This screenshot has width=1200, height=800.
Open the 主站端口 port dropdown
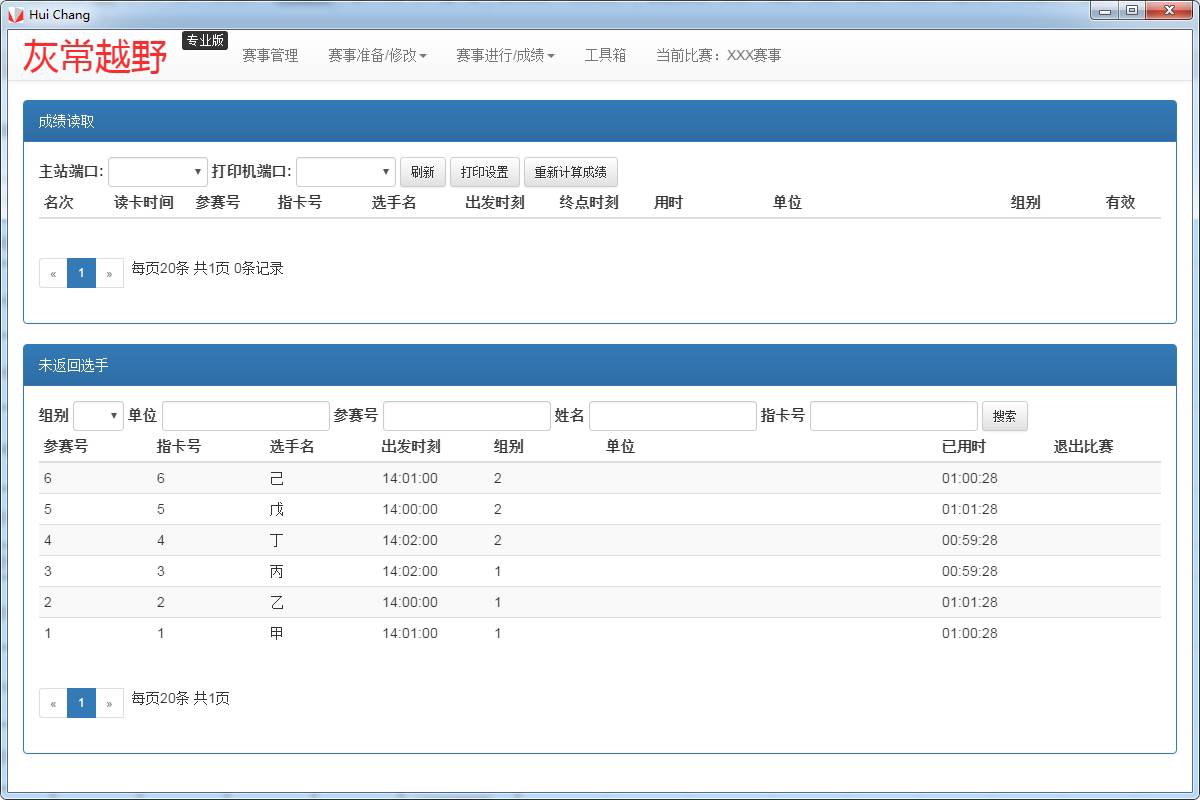pyautogui.click(x=158, y=172)
